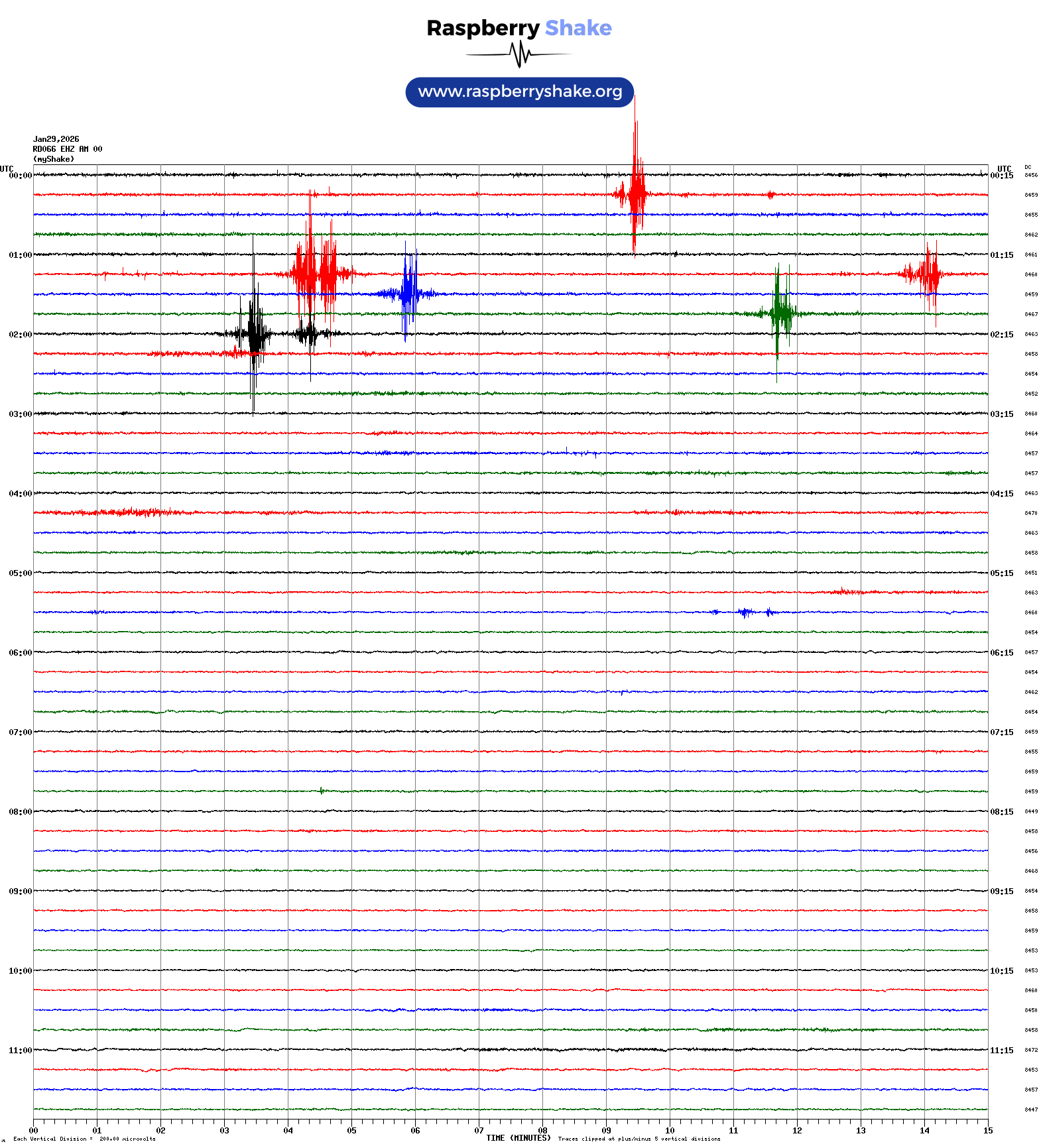Click the Jan29,2026 date label
Screen dimensions: 1041x1148
(56, 139)
